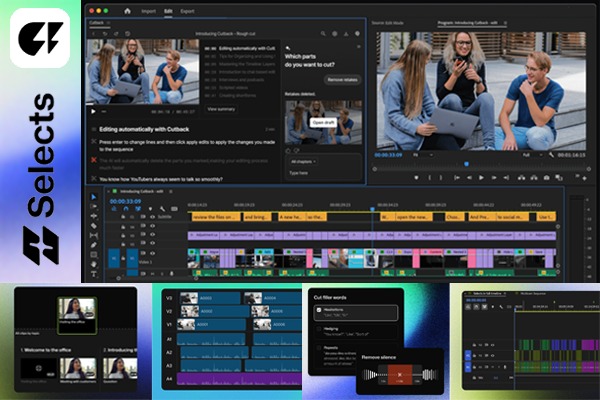This screenshot has width=600, height=400.
Task: Play the Cutback preview video
Action: click(x=93, y=112)
